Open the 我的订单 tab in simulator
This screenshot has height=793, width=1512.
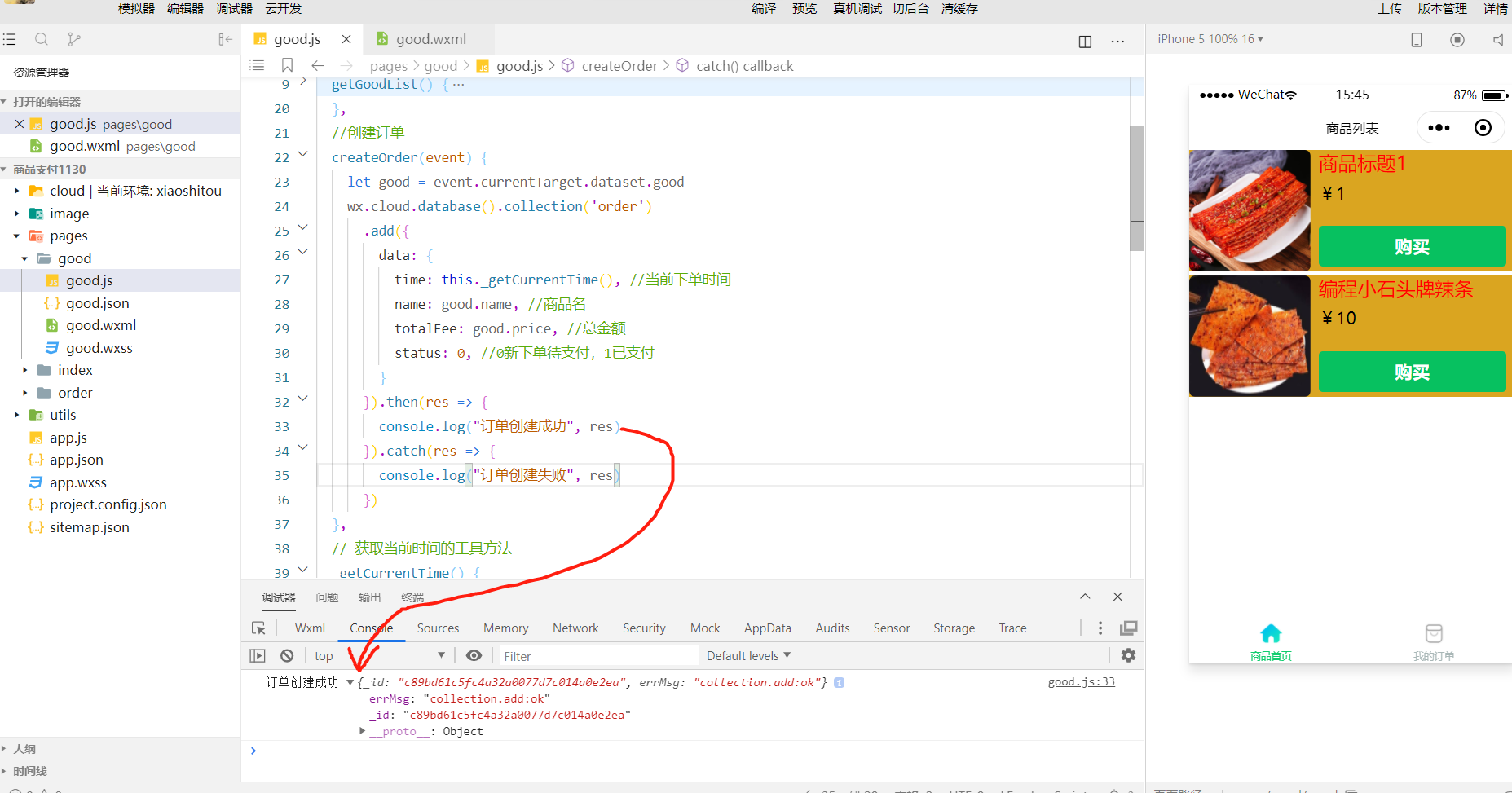point(1434,641)
